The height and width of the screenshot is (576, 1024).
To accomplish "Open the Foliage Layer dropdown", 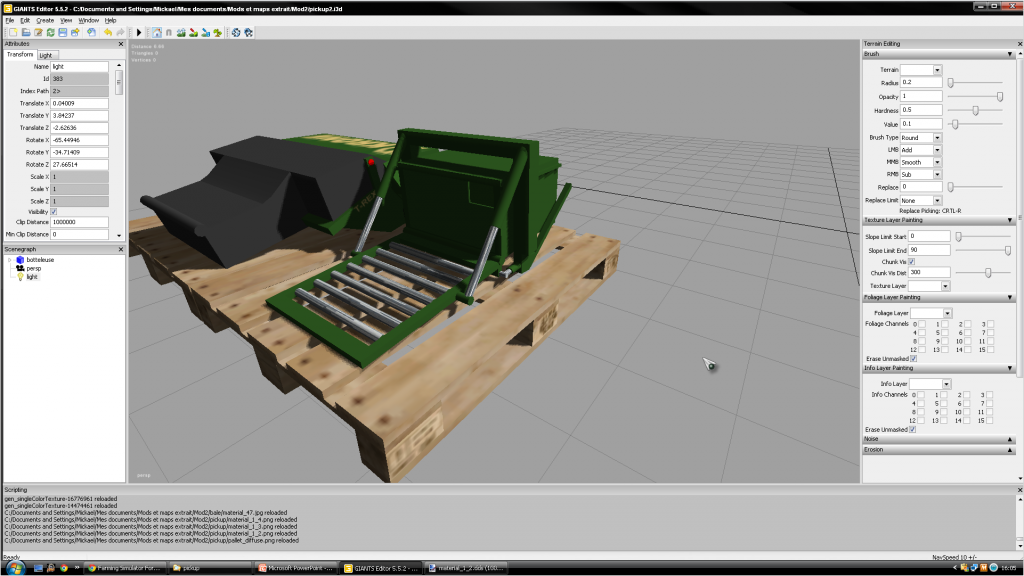I will pyautogui.click(x=947, y=313).
